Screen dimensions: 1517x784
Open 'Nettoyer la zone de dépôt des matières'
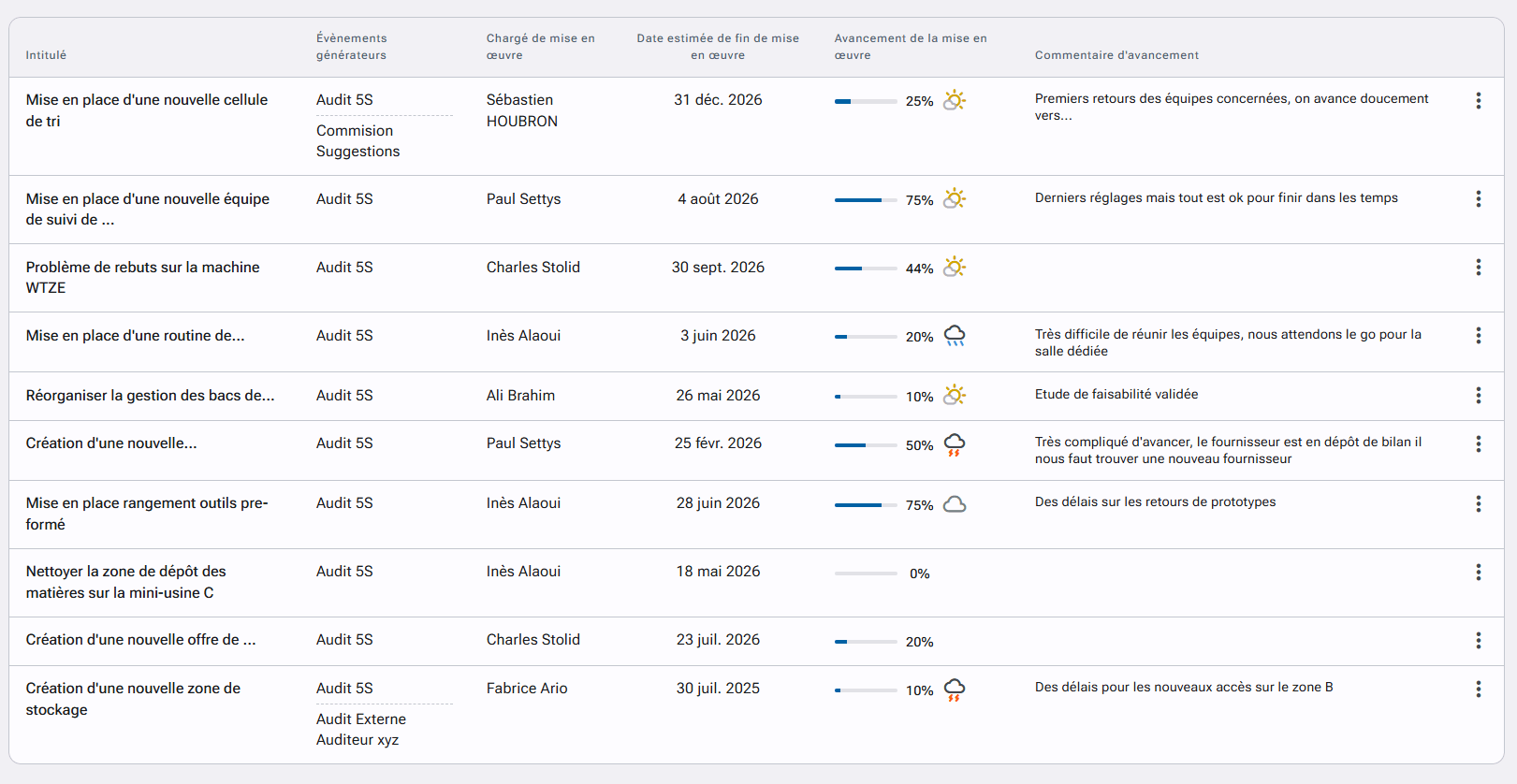point(126,582)
